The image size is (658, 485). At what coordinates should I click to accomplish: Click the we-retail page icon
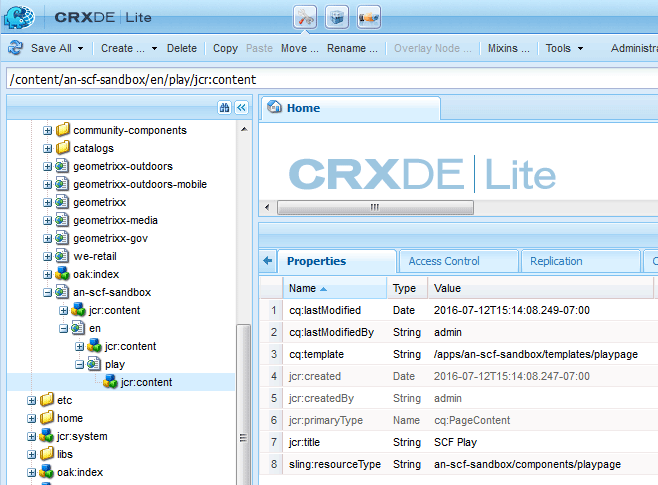click(62, 256)
